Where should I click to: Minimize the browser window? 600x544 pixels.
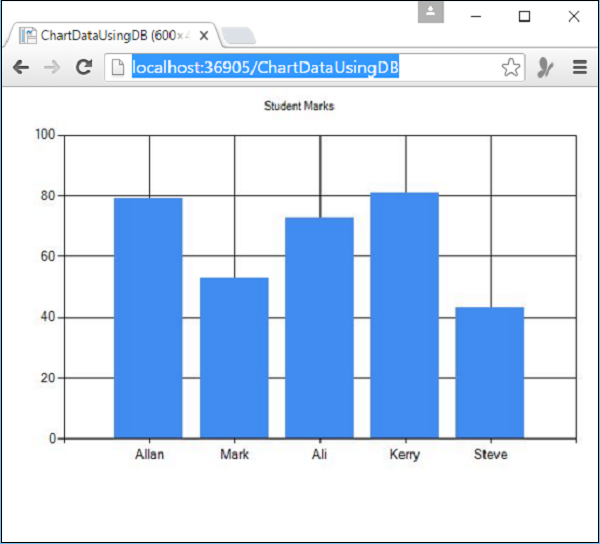click(x=476, y=16)
